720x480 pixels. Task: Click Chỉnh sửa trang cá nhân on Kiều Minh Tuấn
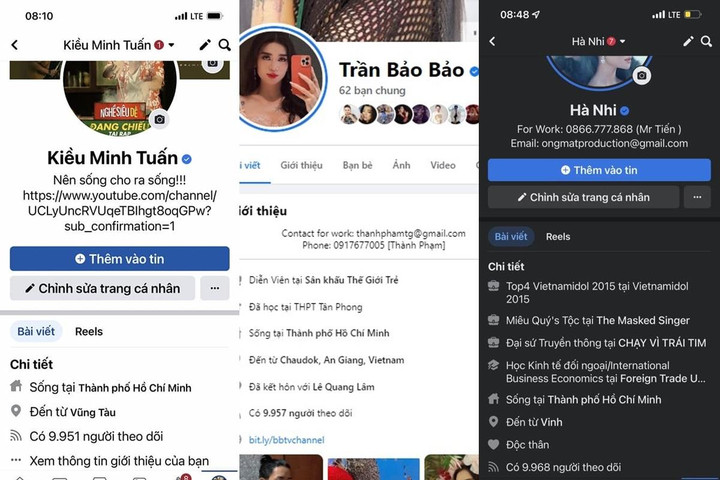coord(102,288)
